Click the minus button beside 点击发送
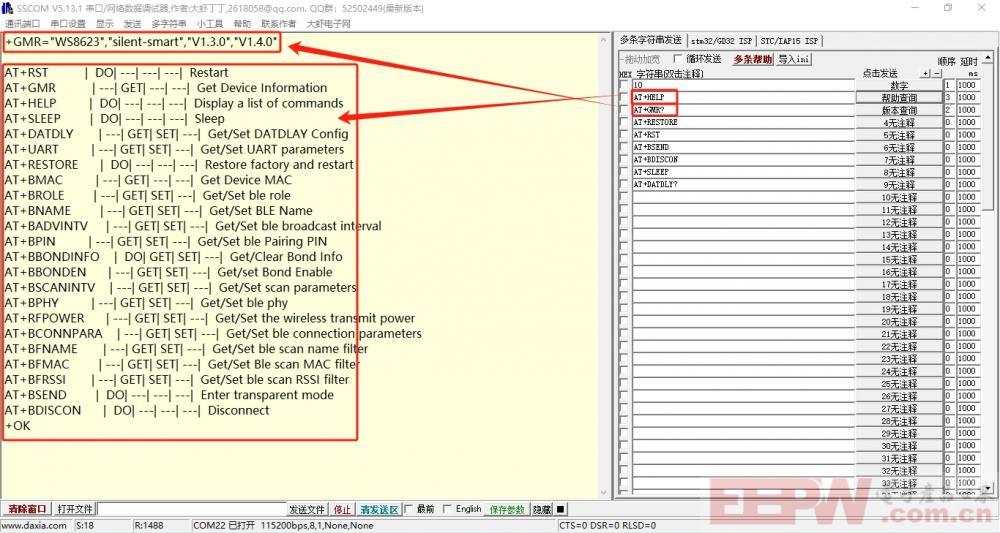 pyautogui.click(x=937, y=73)
